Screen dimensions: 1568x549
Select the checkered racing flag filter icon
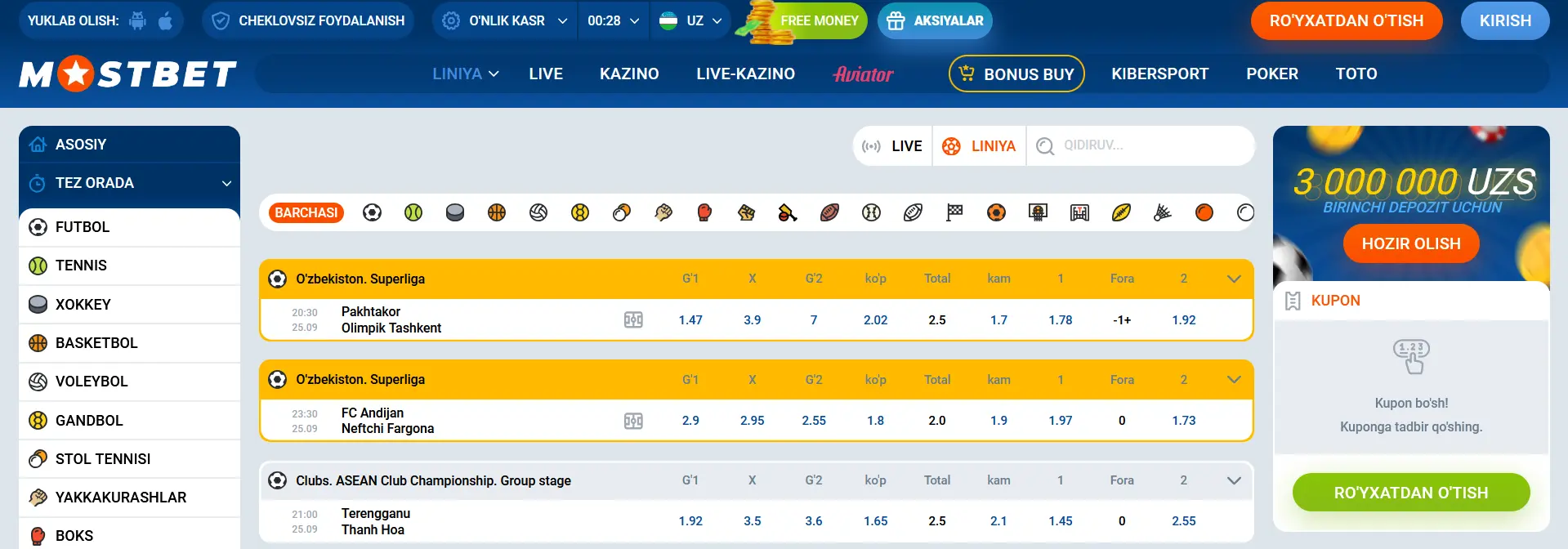coord(954,212)
